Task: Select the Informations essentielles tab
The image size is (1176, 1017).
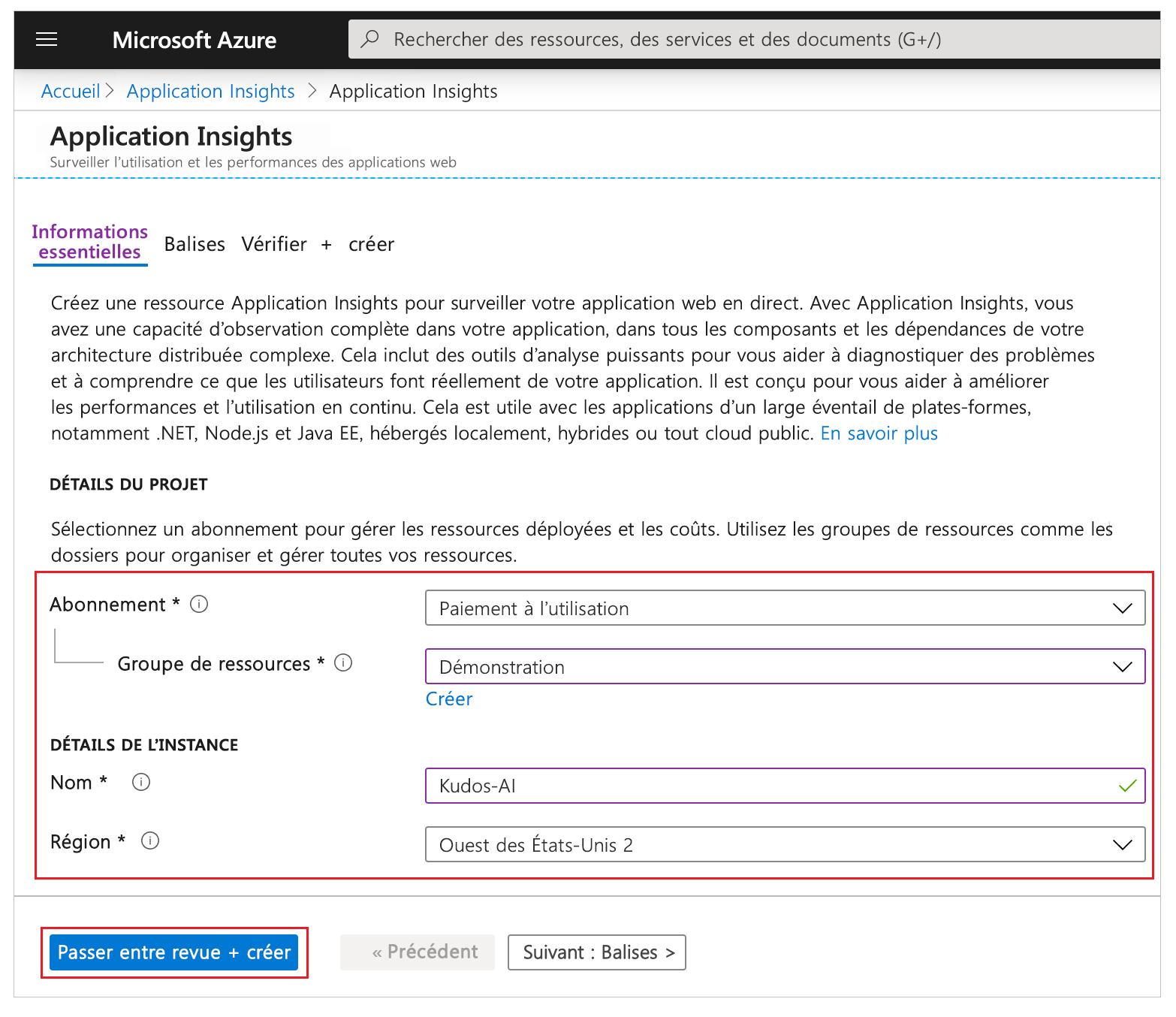Action: (90, 242)
